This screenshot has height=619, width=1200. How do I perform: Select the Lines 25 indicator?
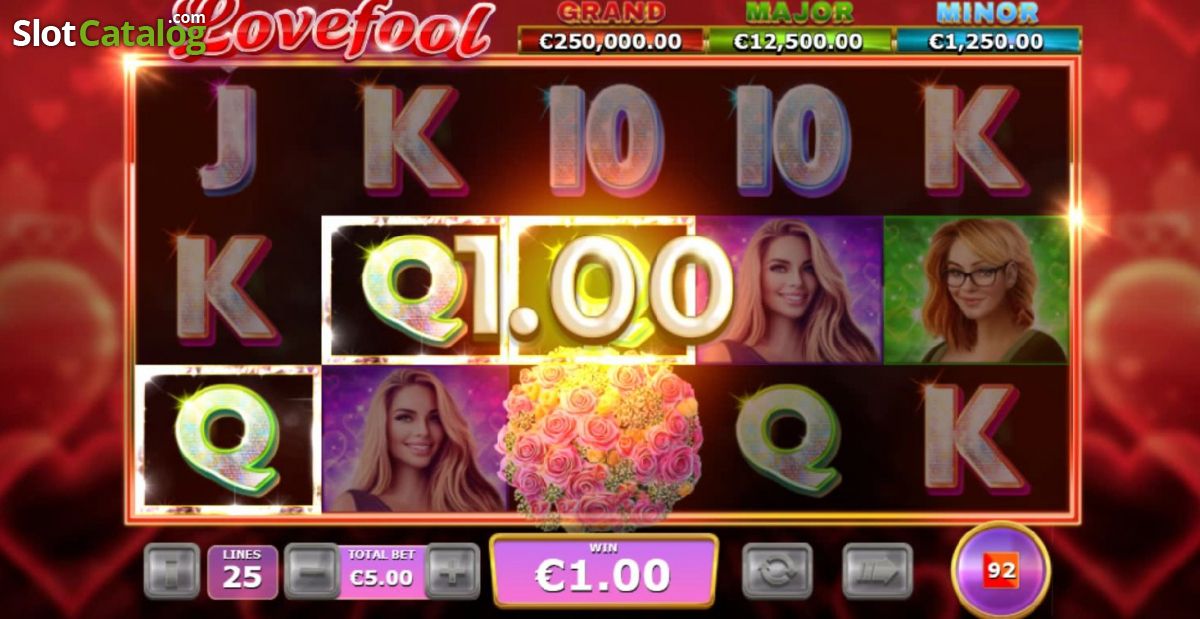click(242, 571)
